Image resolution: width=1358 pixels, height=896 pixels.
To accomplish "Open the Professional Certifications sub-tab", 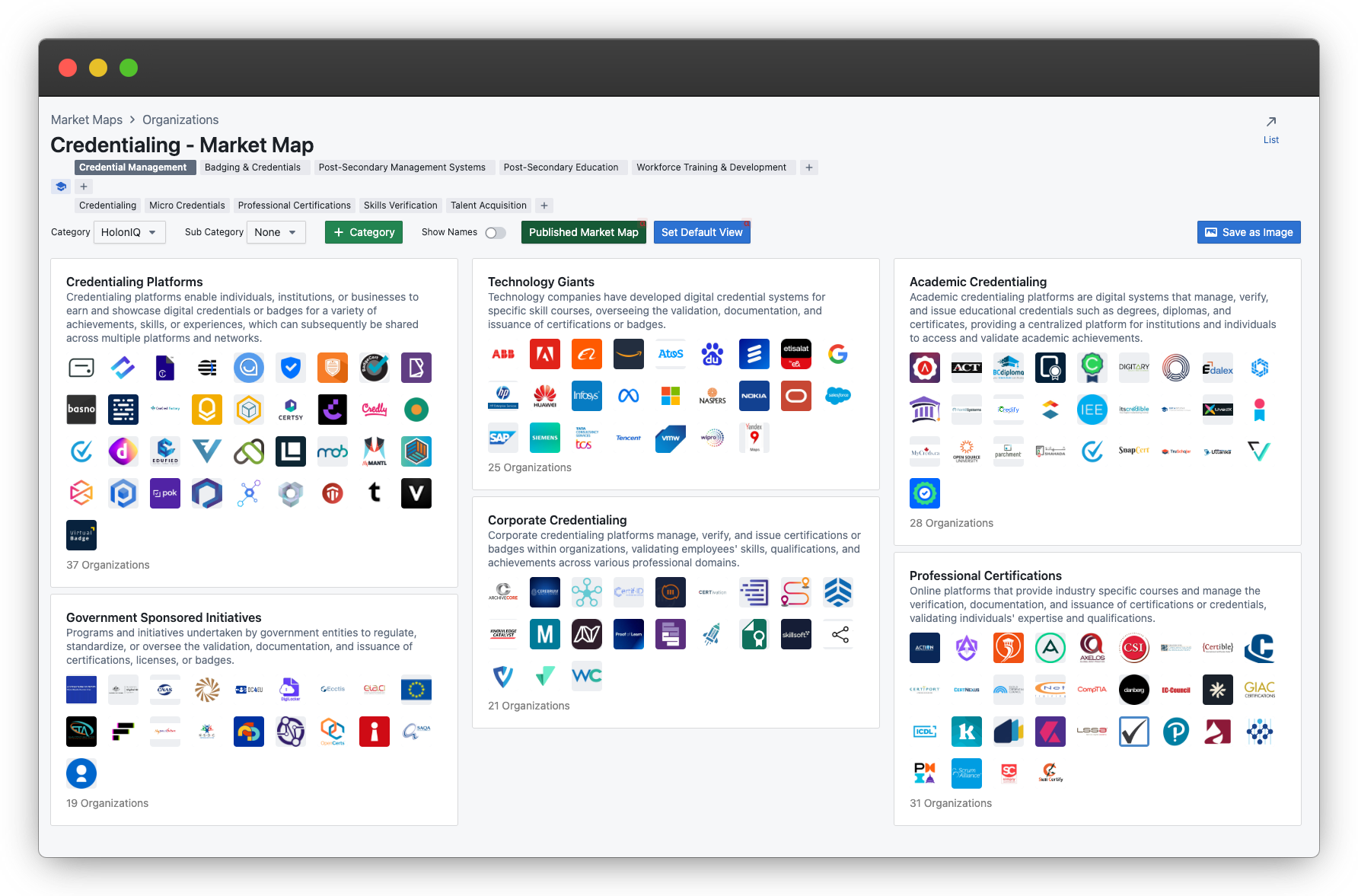I will 295,206.
